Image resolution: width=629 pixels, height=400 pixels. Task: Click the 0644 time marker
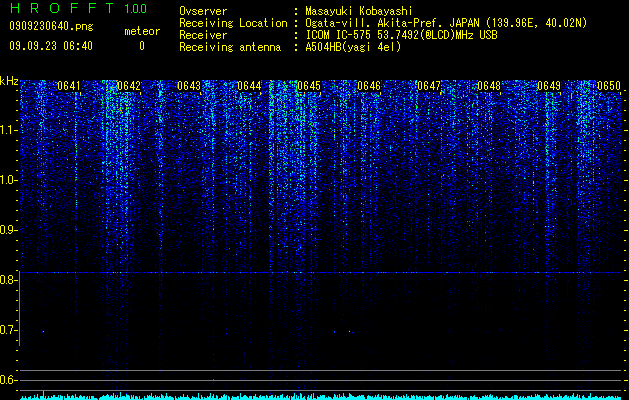click(x=249, y=86)
